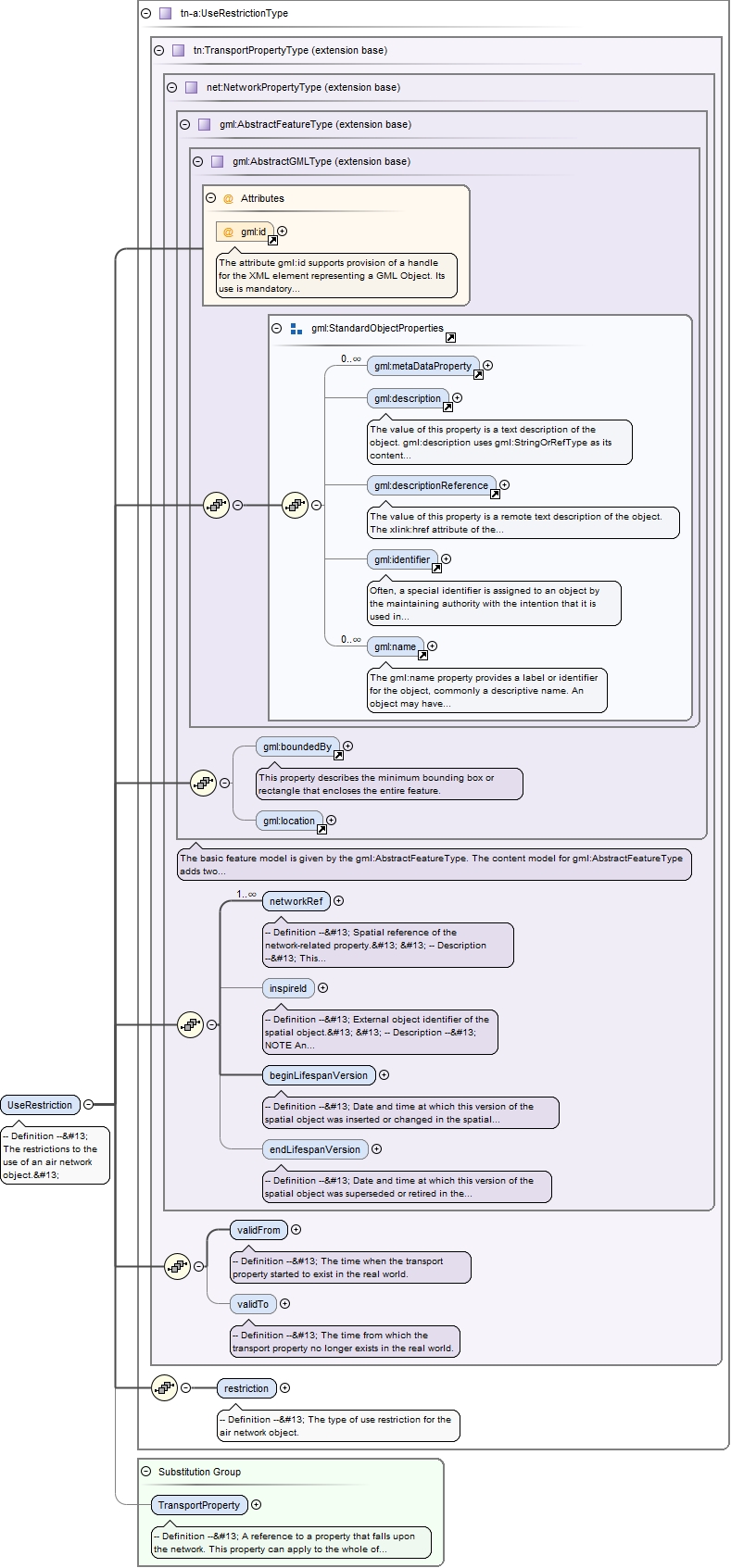Image resolution: width=731 pixels, height=1568 pixels.
Task: Collapse tn:TransportPropertyType extension base
Action: tap(159, 51)
